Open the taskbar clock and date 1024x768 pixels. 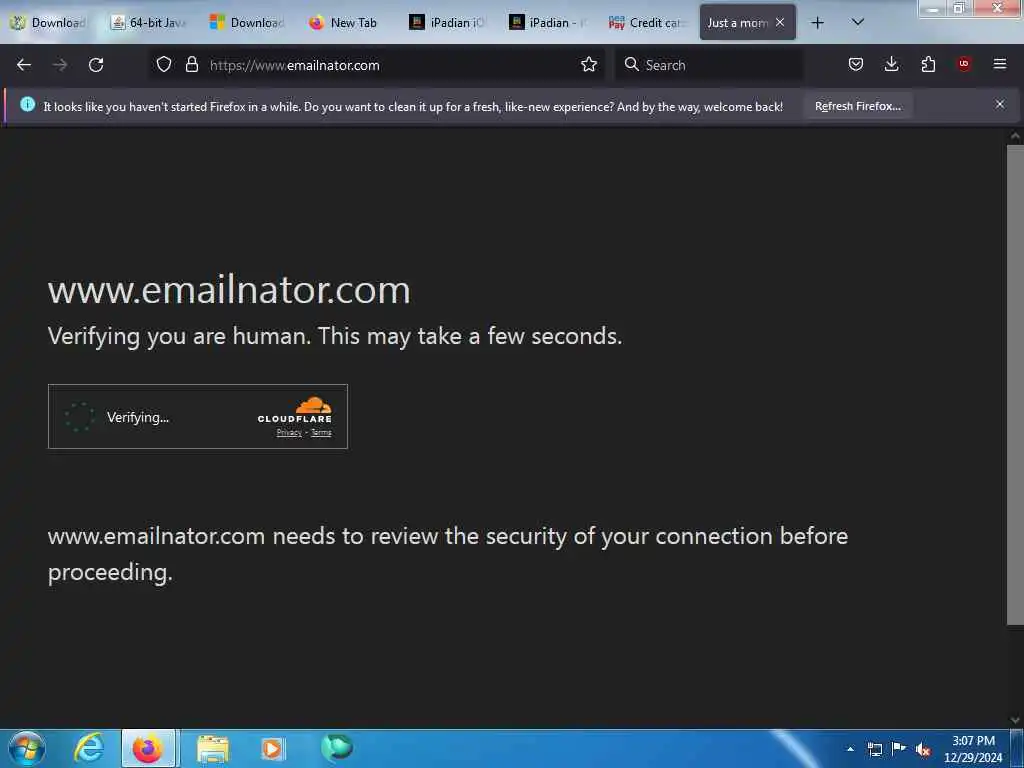(973, 748)
